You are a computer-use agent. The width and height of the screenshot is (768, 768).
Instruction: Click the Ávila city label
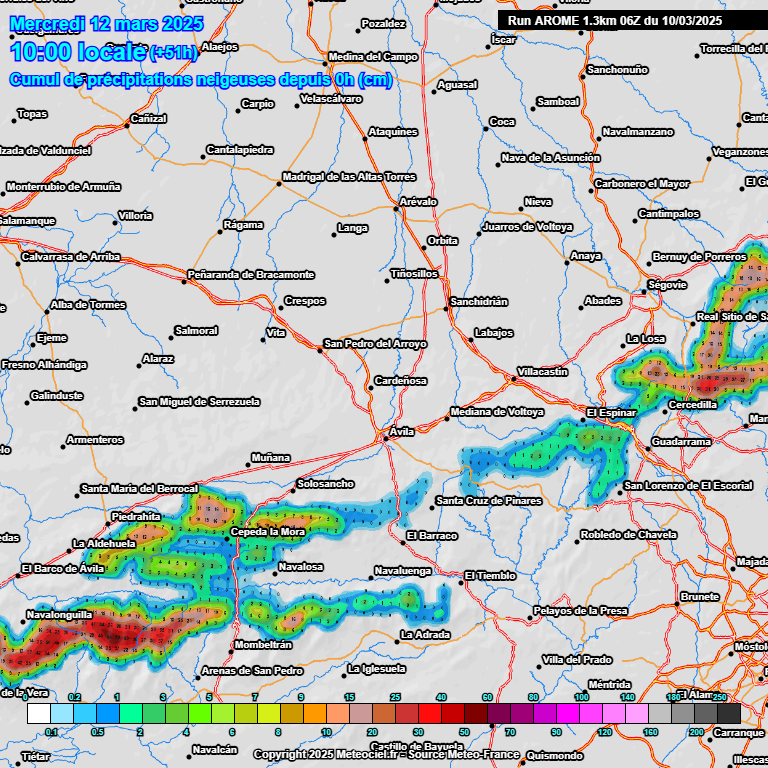(x=402, y=432)
